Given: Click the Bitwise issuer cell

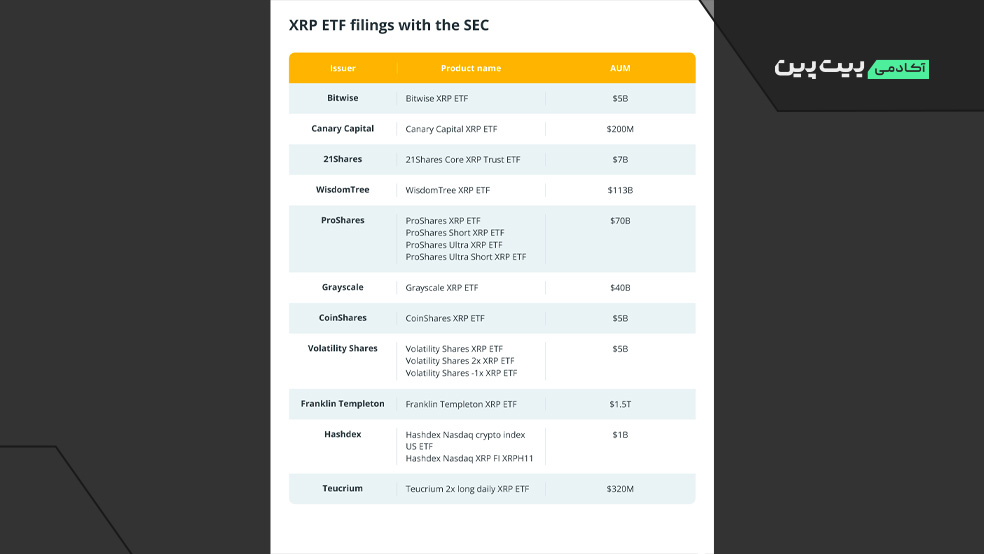Looking at the screenshot, I should pyautogui.click(x=343, y=98).
